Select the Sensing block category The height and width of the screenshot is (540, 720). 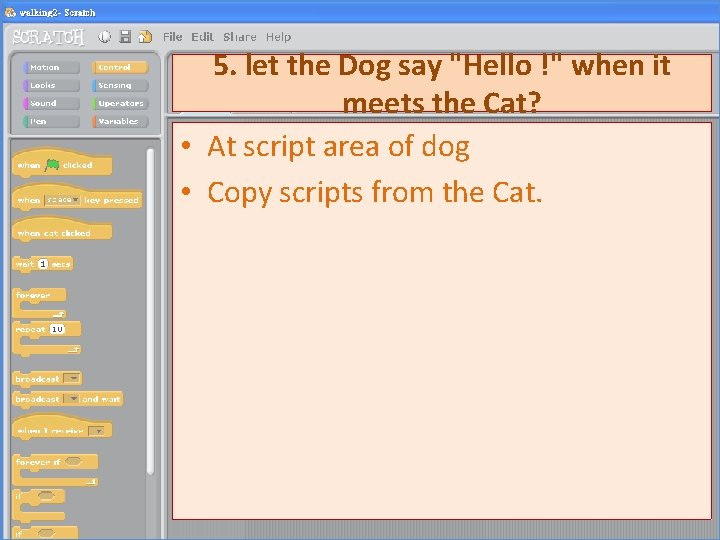pos(120,85)
